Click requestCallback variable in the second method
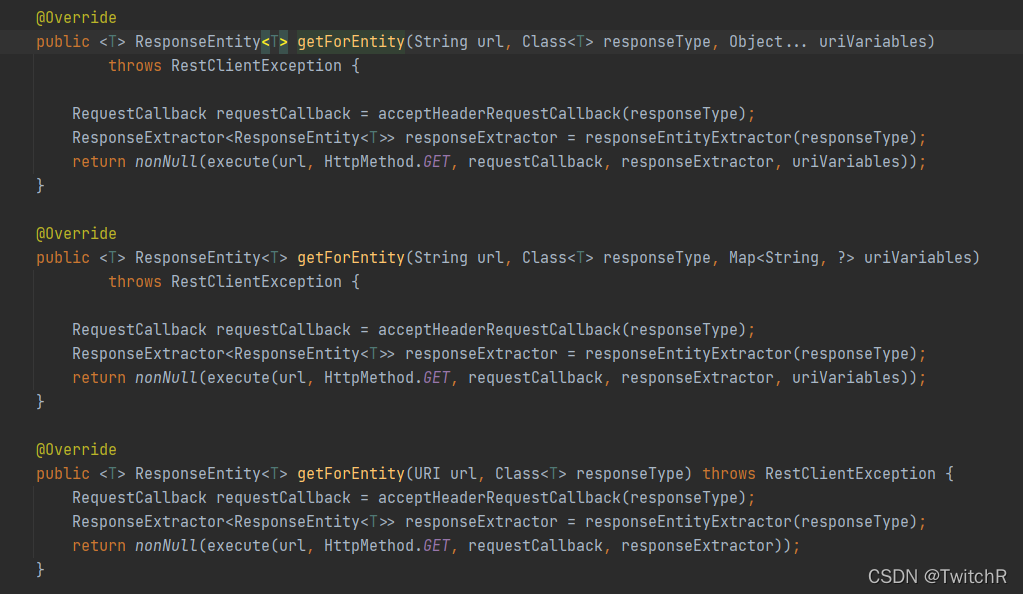This screenshot has height=594, width=1023. (x=283, y=329)
